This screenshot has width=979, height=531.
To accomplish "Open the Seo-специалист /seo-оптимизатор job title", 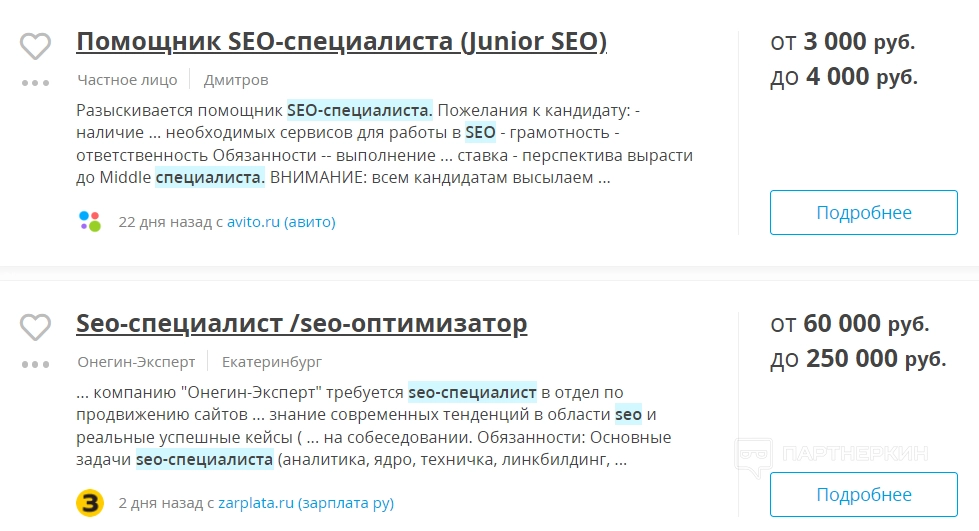I will tap(301, 324).
